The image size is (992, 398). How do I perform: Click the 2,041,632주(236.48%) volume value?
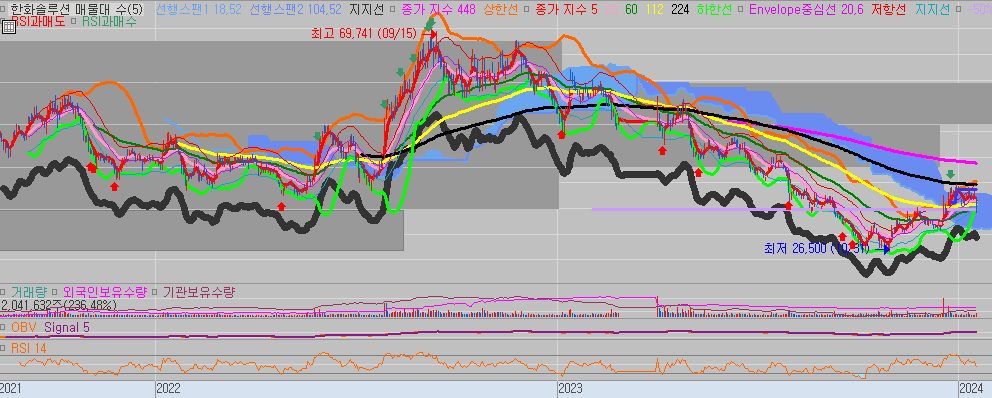59,305
